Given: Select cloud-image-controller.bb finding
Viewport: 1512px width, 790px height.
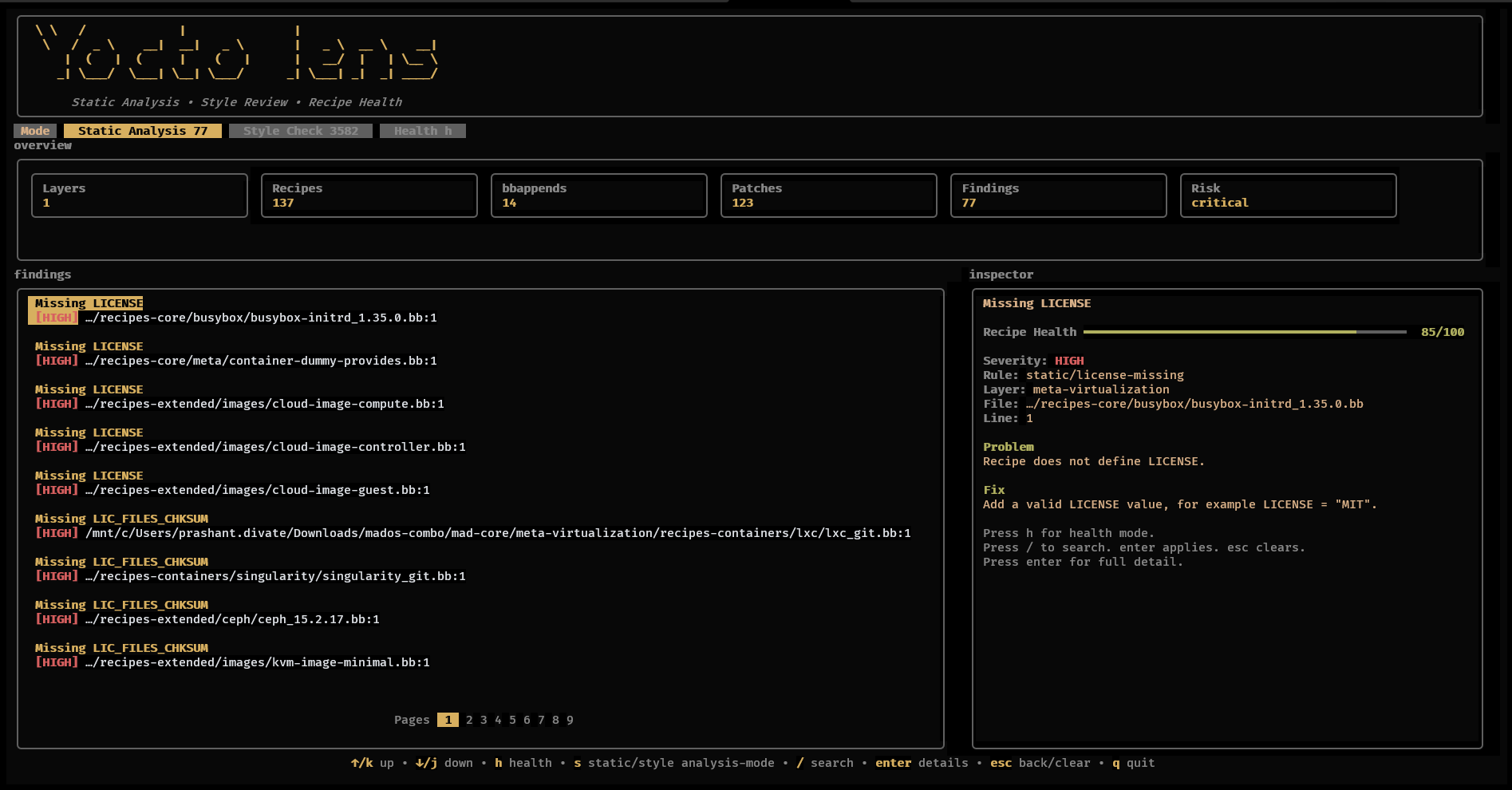Looking at the screenshot, I should [250, 440].
